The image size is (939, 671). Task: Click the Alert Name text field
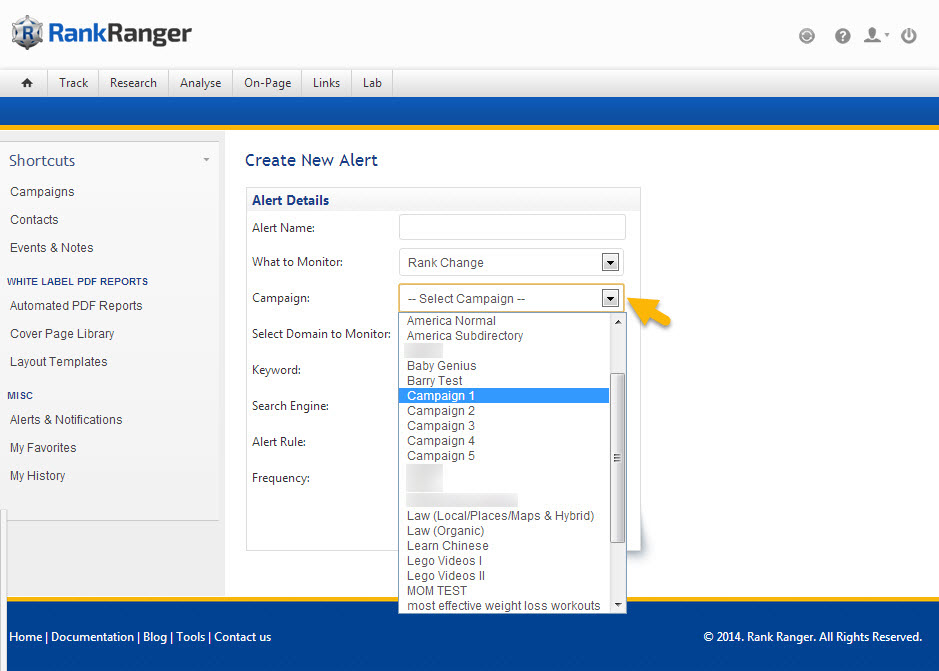pyautogui.click(x=512, y=227)
